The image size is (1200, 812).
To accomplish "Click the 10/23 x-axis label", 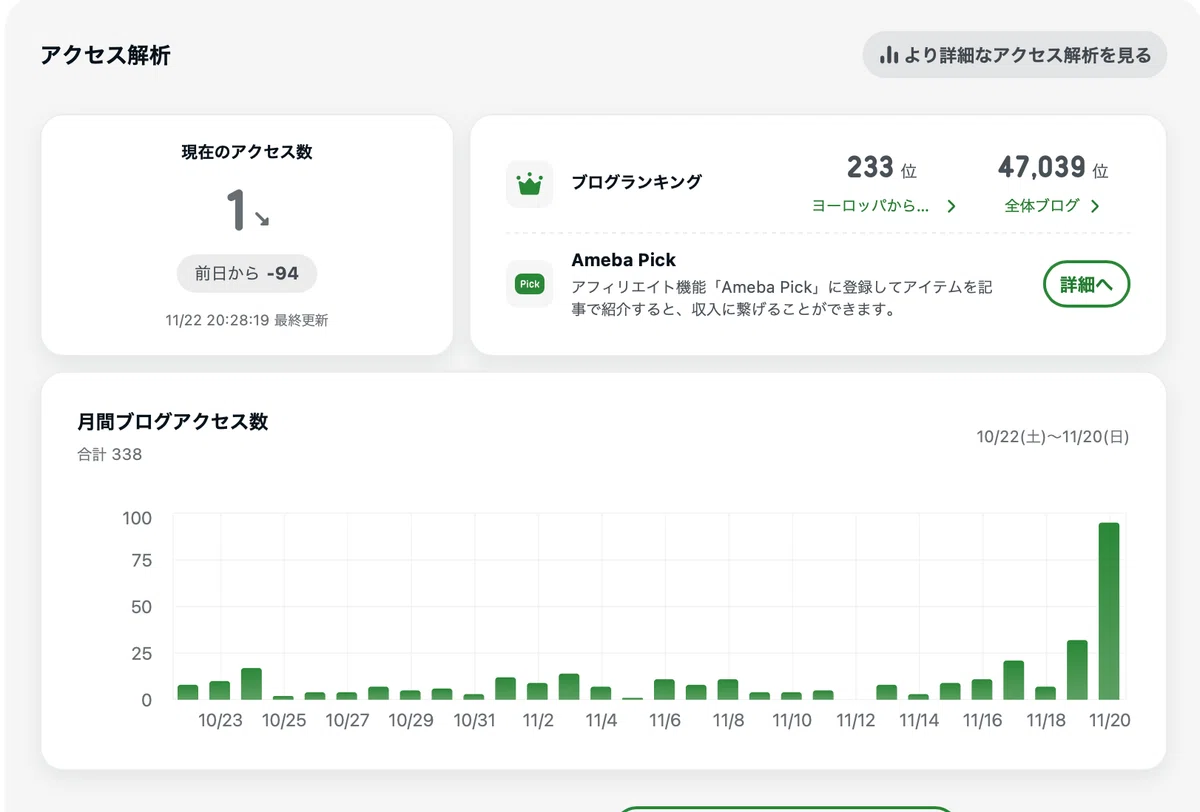I will (x=220, y=721).
